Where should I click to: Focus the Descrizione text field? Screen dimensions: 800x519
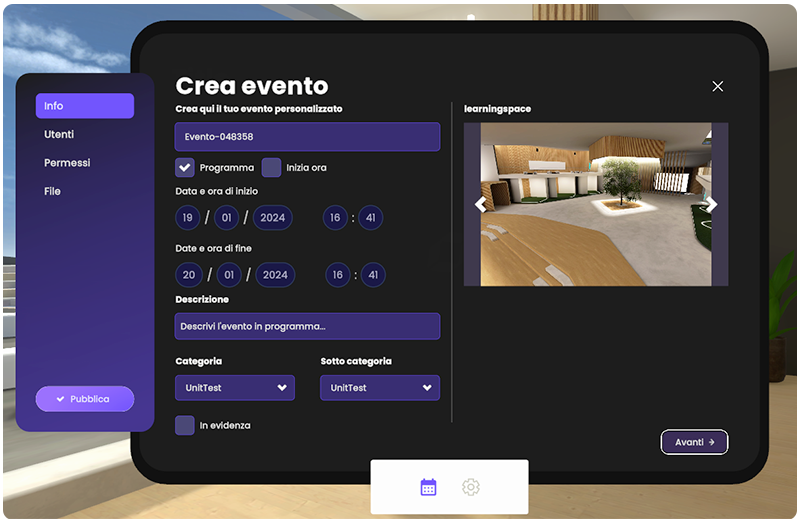point(307,326)
